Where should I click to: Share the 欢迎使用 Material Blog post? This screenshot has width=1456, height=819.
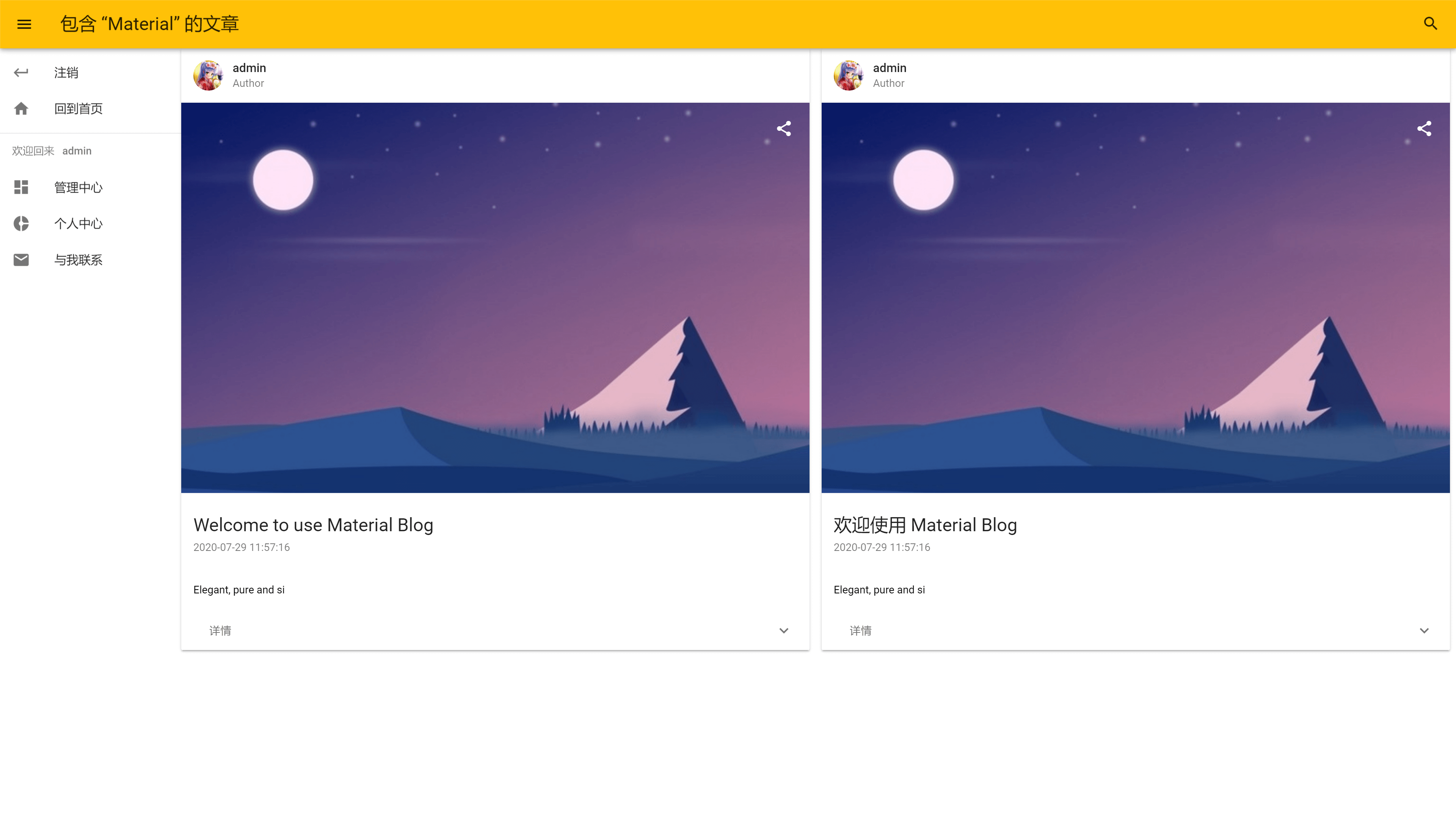tap(1424, 129)
